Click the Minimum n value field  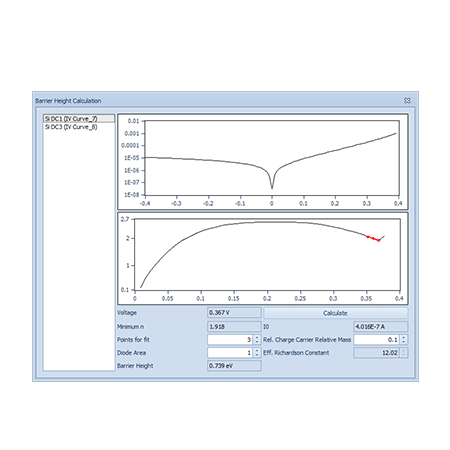[234, 326]
